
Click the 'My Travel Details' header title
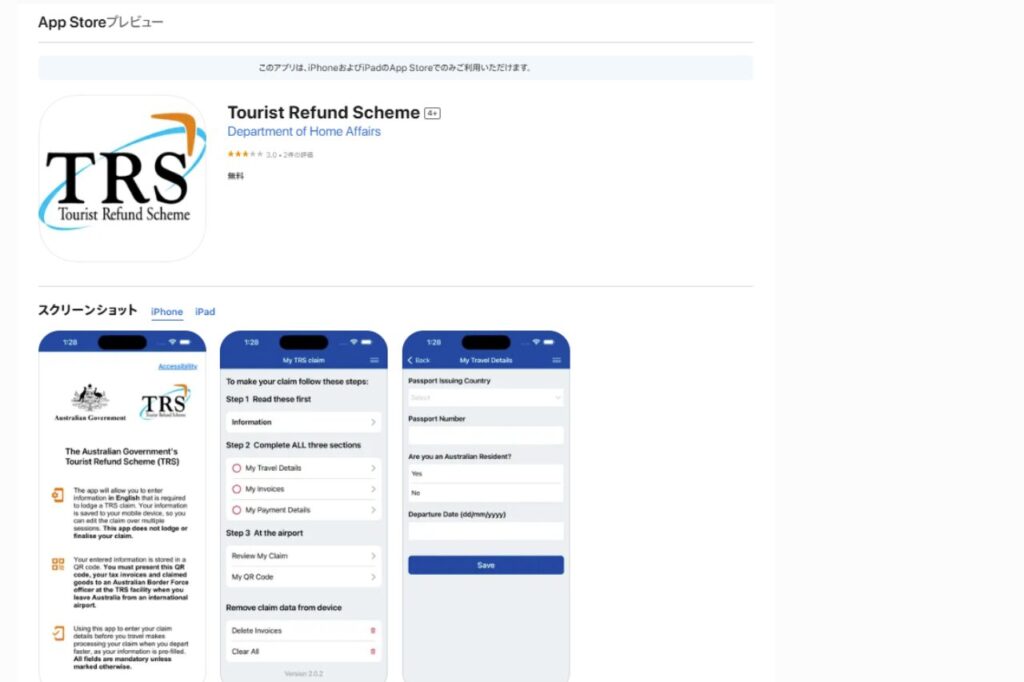pos(486,360)
